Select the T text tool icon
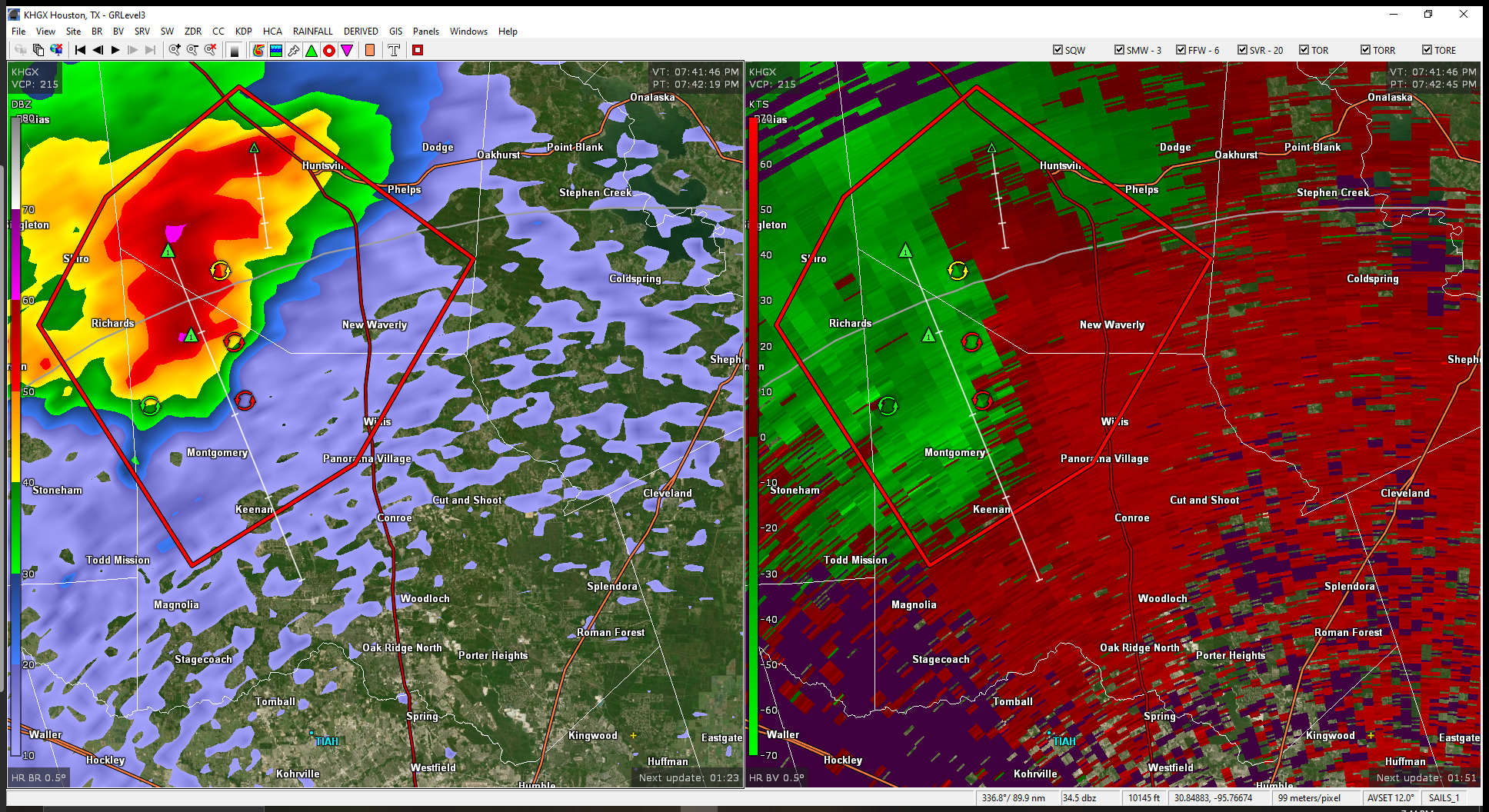The height and width of the screenshot is (812, 1489). [x=394, y=50]
